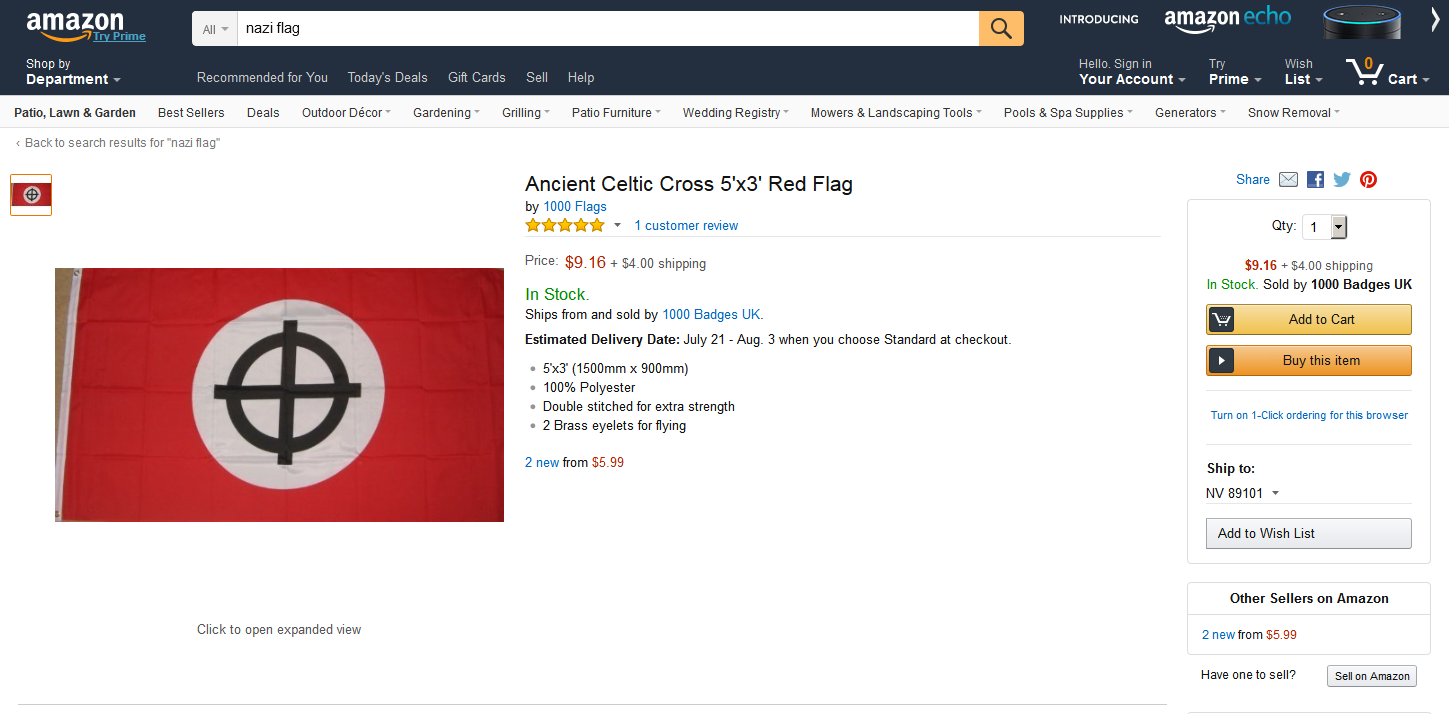This screenshot has width=1449, height=714.
Task: Expand the Shop by Department menu
Action: [72, 72]
